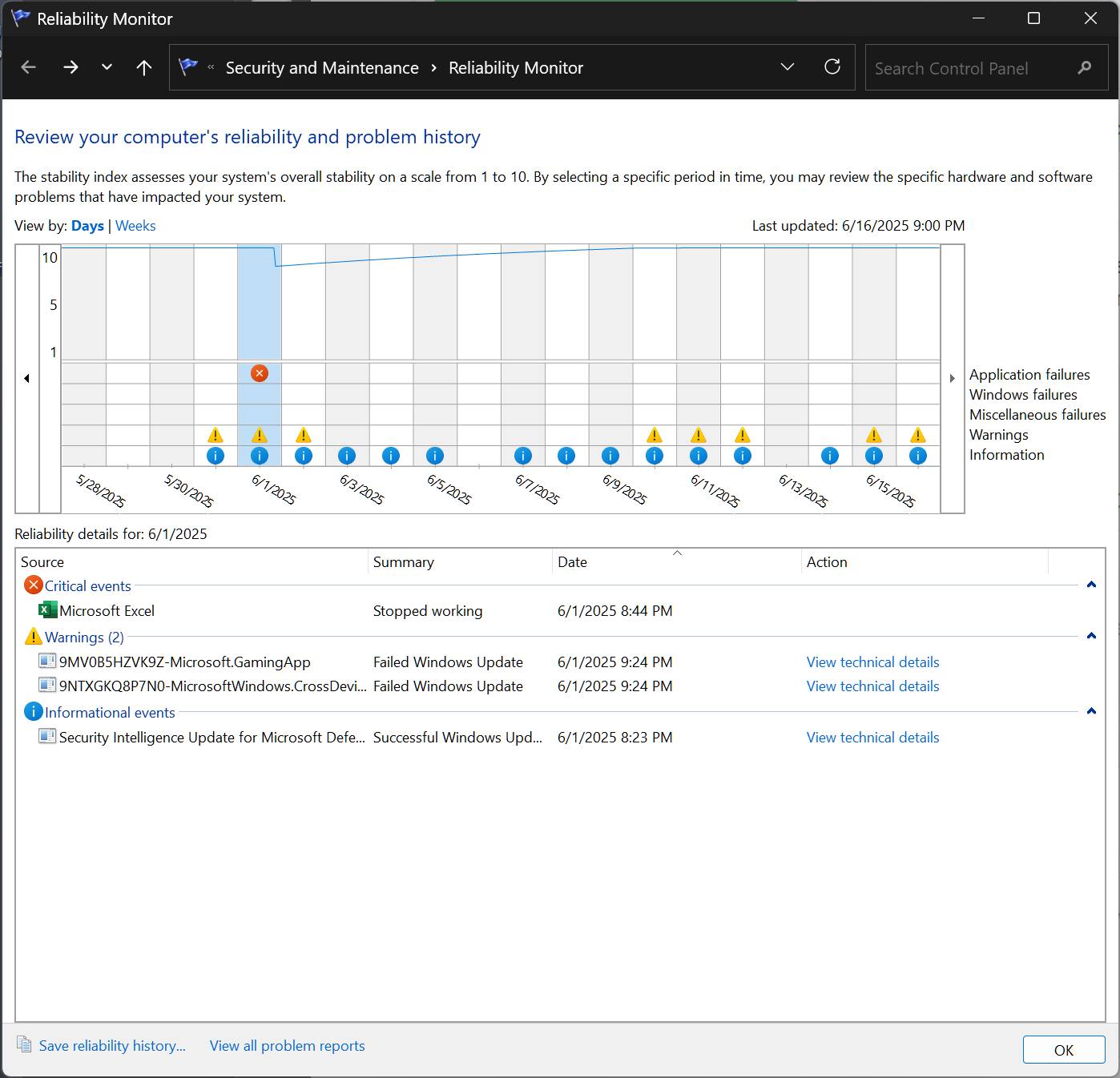
Task: Select the information icon for 6/4/2025
Action: [x=391, y=456]
